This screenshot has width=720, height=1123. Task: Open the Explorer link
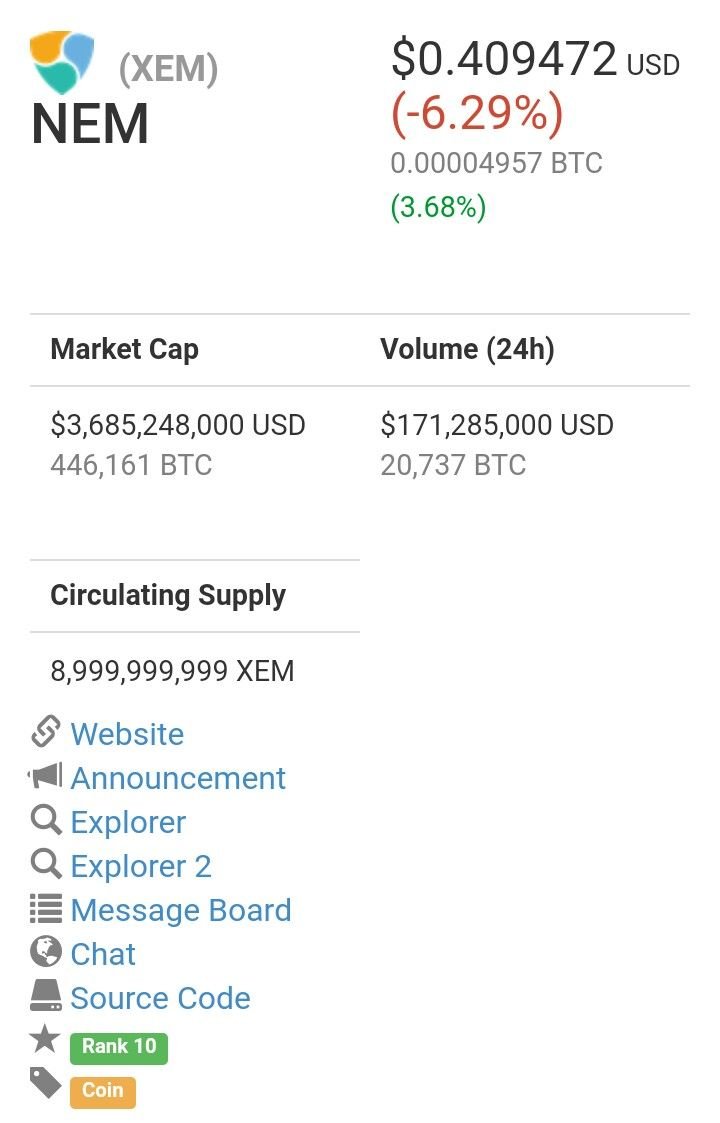click(x=128, y=823)
